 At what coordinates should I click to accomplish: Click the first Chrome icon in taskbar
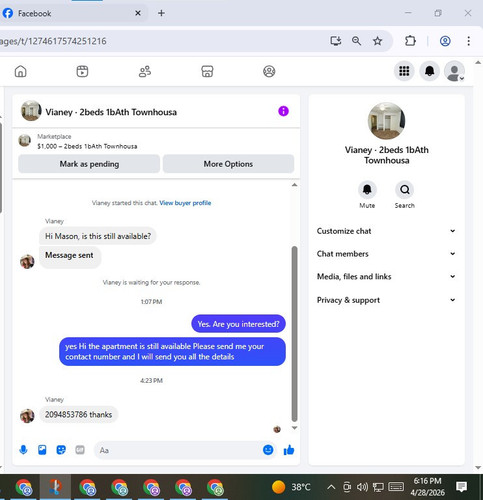tap(24, 488)
